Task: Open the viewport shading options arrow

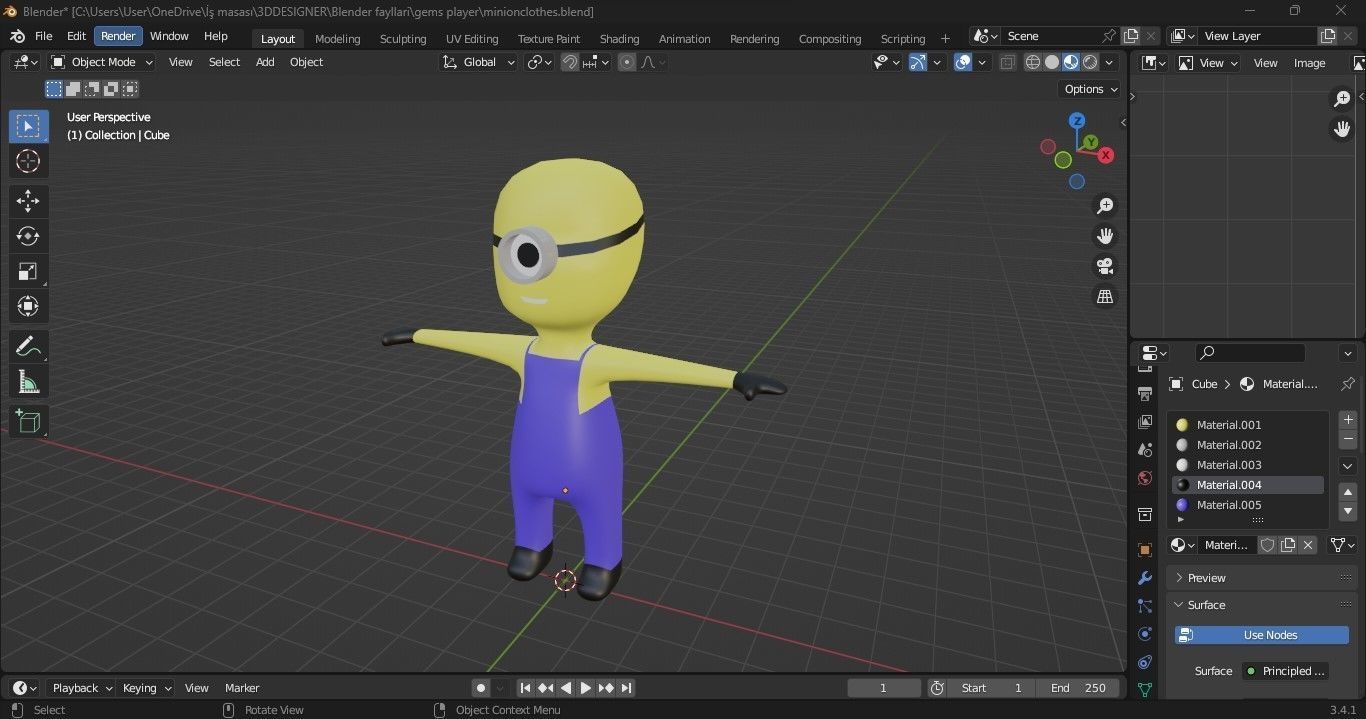Action: click(1110, 62)
